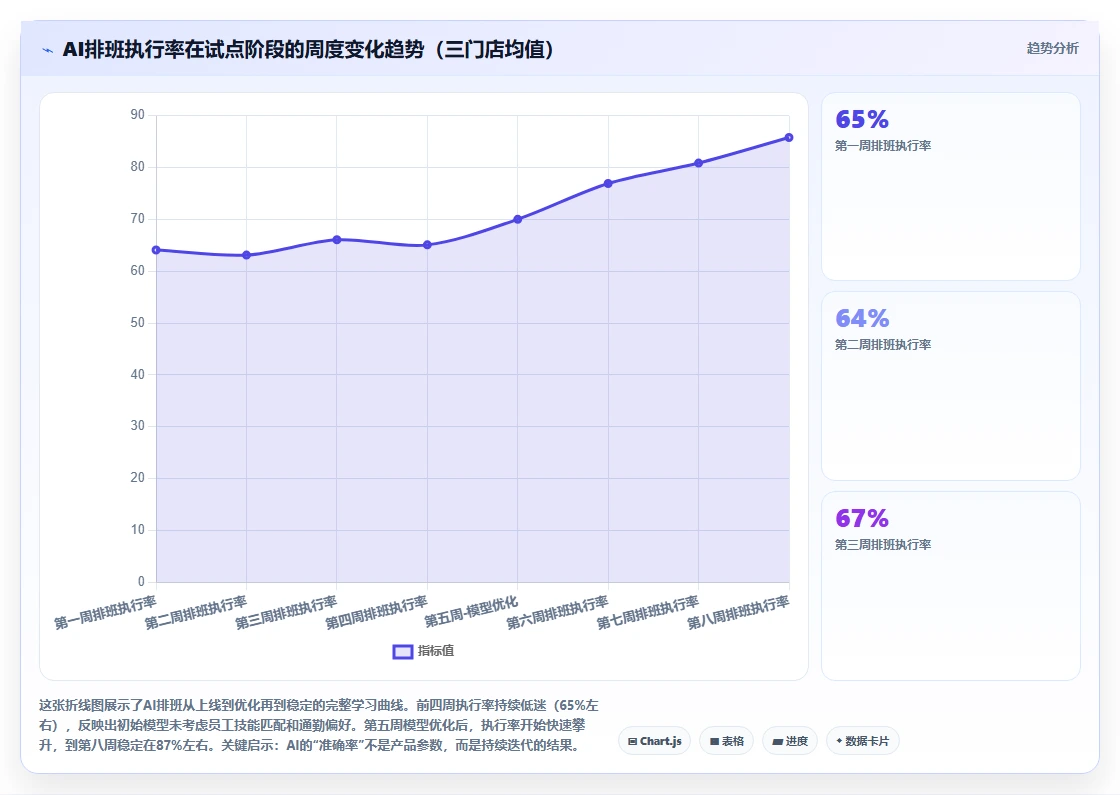
Task: Click x-axis label 第七周排班执行率
Action: pos(648,613)
